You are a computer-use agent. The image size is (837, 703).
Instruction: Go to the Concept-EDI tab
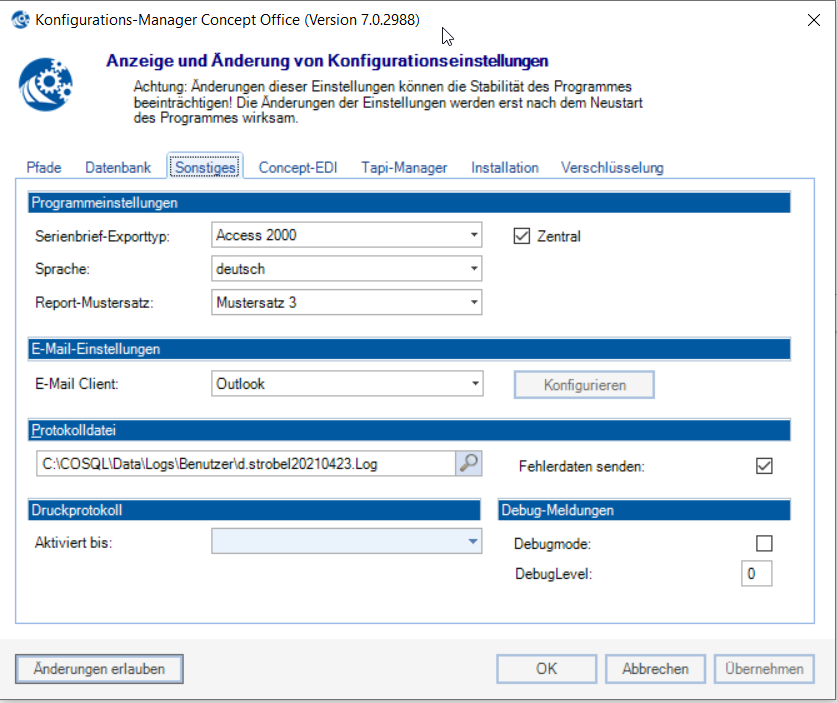(x=299, y=168)
